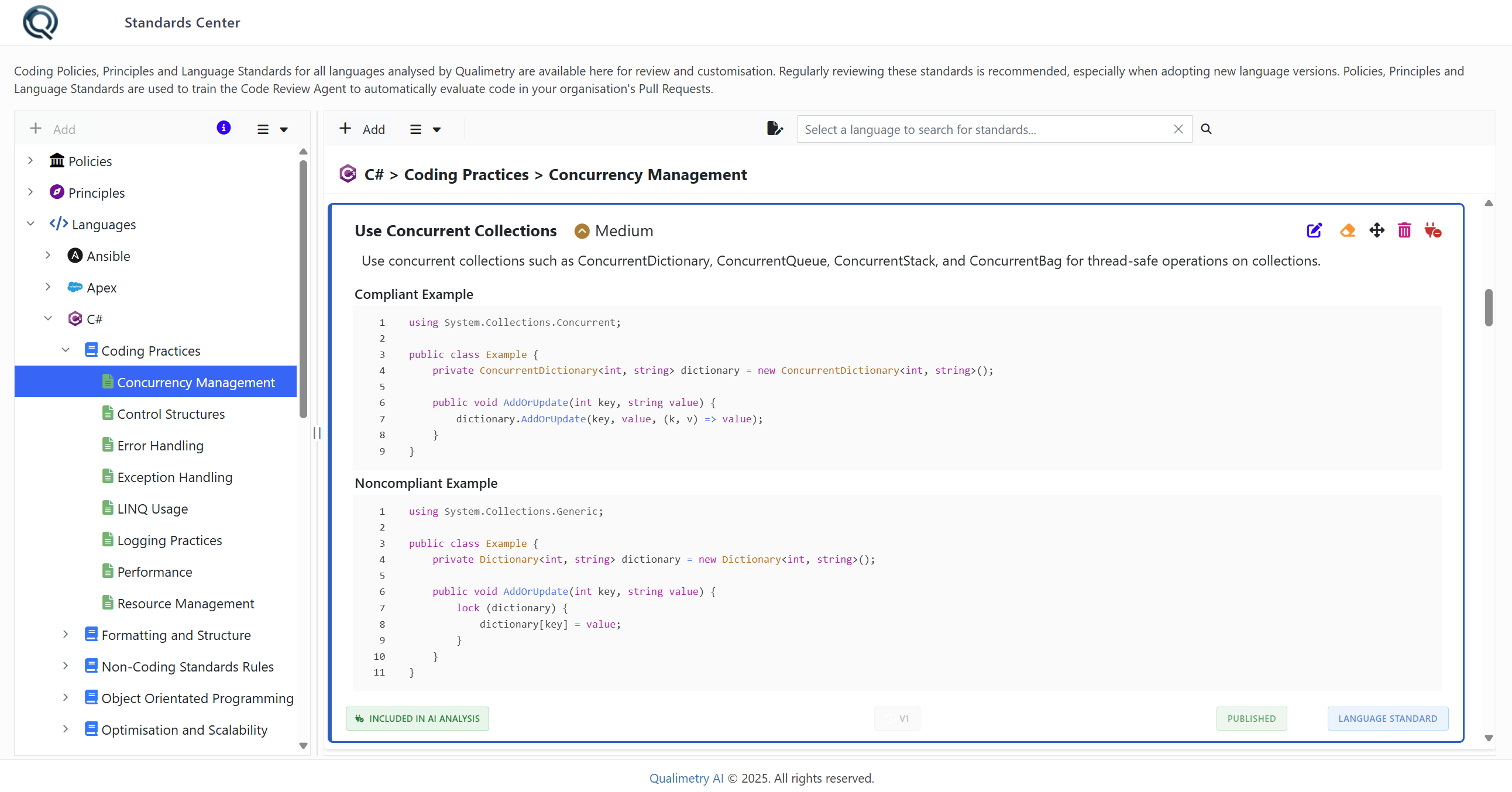This screenshot has width=1512, height=792.
Task: Click the red unplug icon on the standard card
Action: point(1434,230)
